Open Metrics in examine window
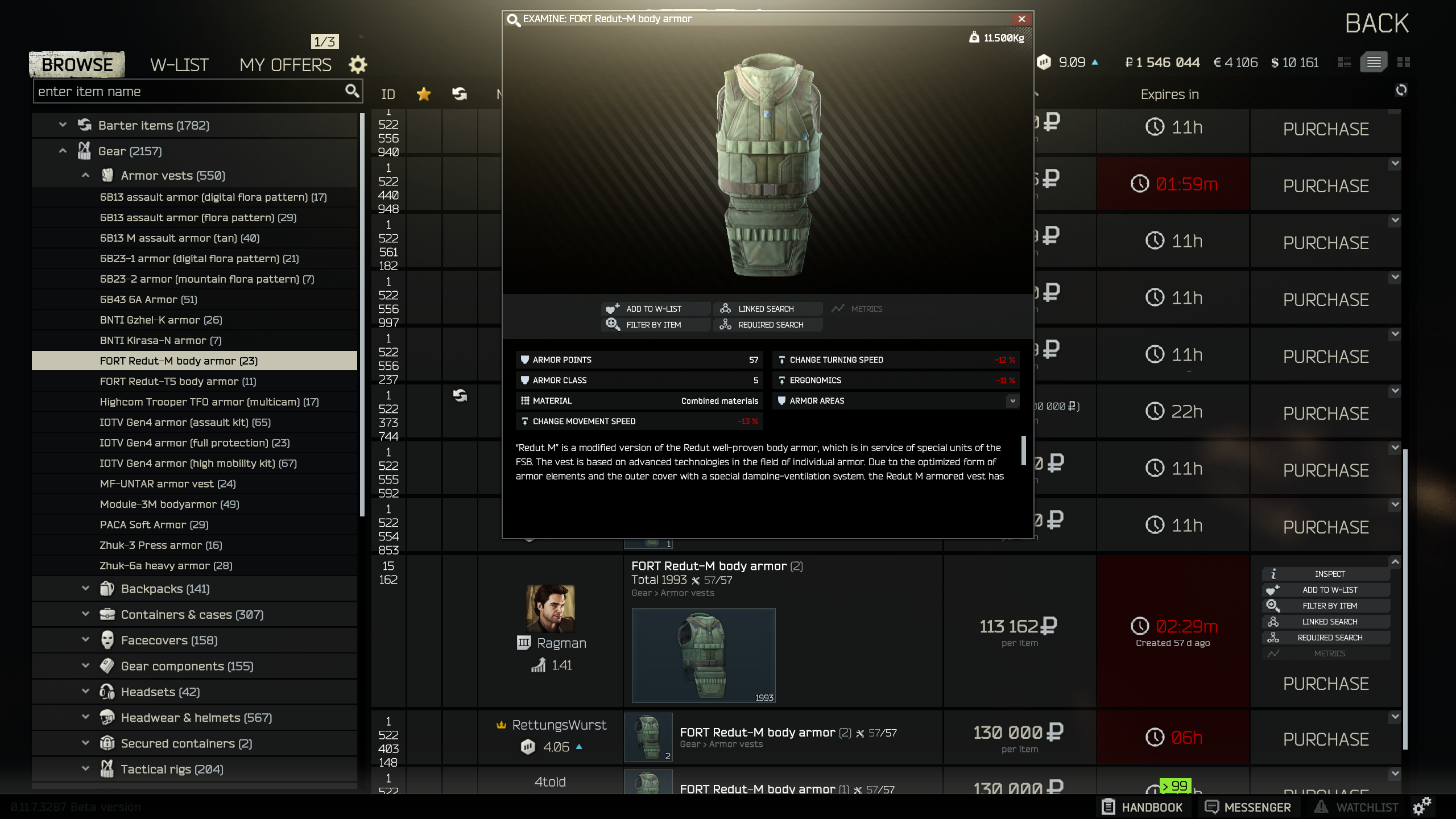Screen dimensions: 1456x819 pyautogui.click(x=858, y=309)
